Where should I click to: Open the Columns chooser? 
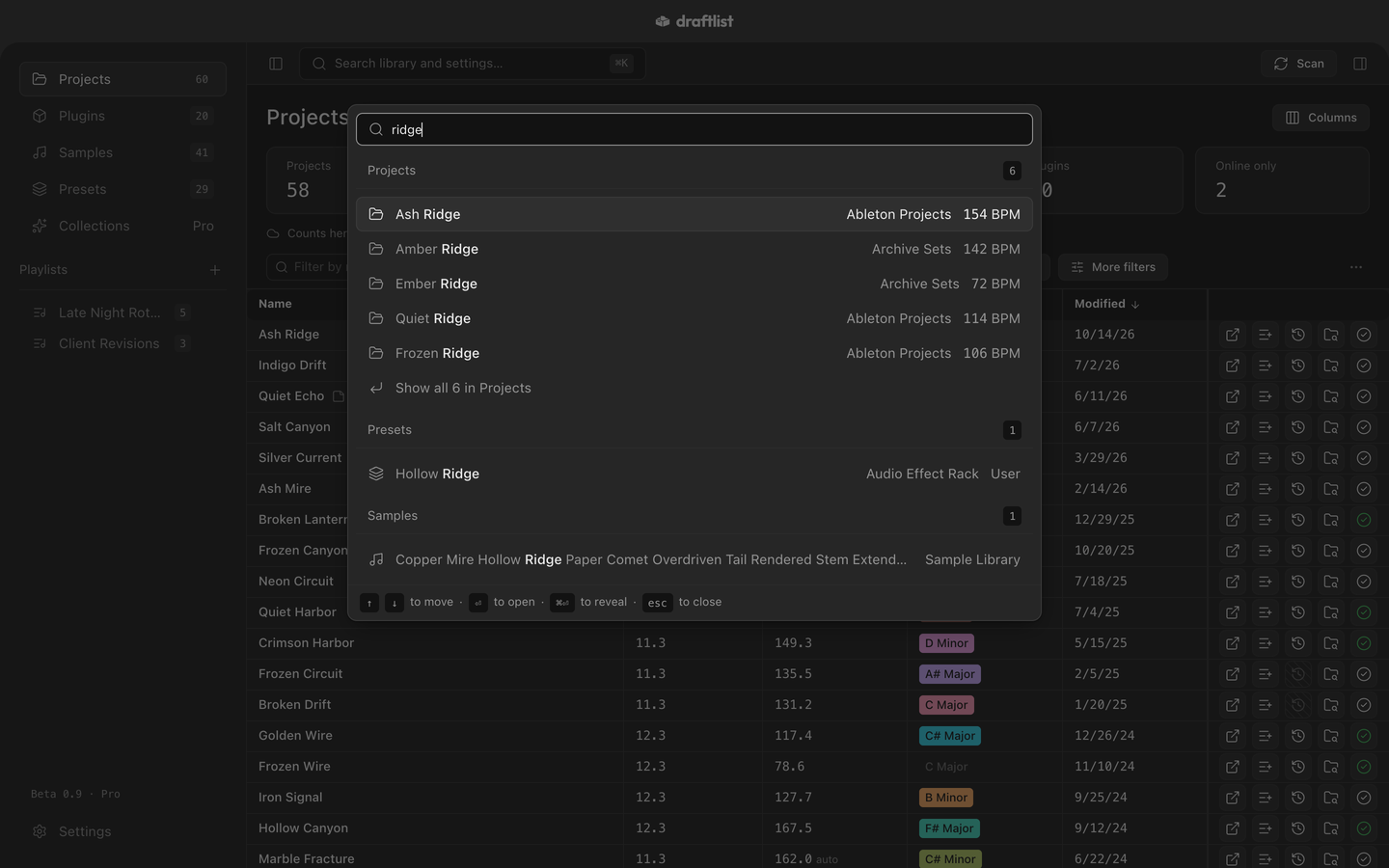click(1321, 118)
